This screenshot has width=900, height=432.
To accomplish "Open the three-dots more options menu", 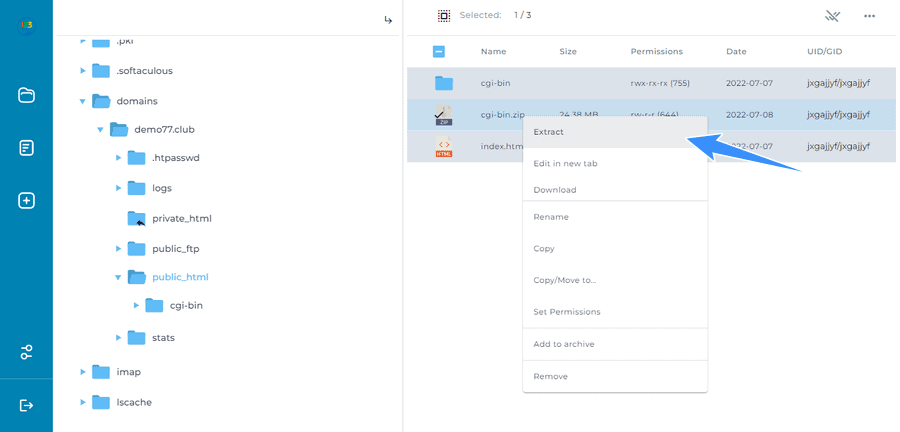I will click(870, 16).
